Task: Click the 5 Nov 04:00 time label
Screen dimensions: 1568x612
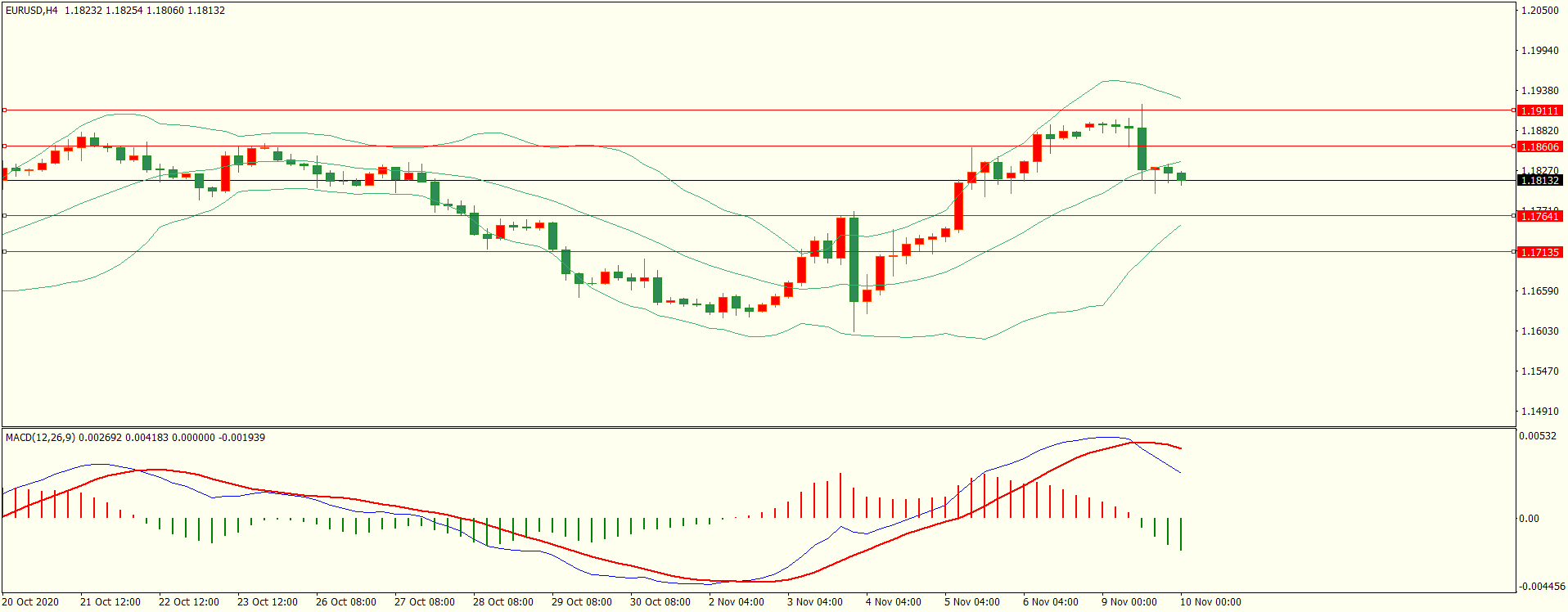Action: point(972,602)
